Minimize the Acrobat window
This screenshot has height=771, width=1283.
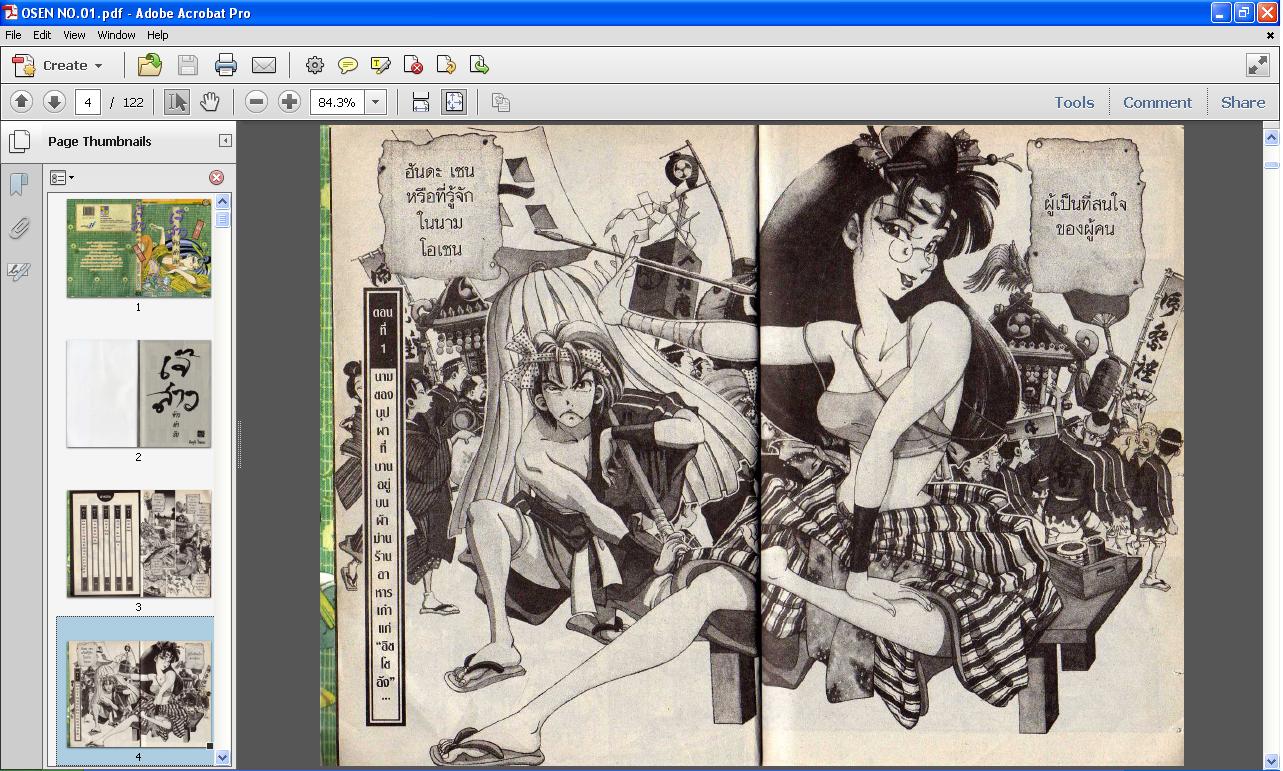click(x=1221, y=13)
